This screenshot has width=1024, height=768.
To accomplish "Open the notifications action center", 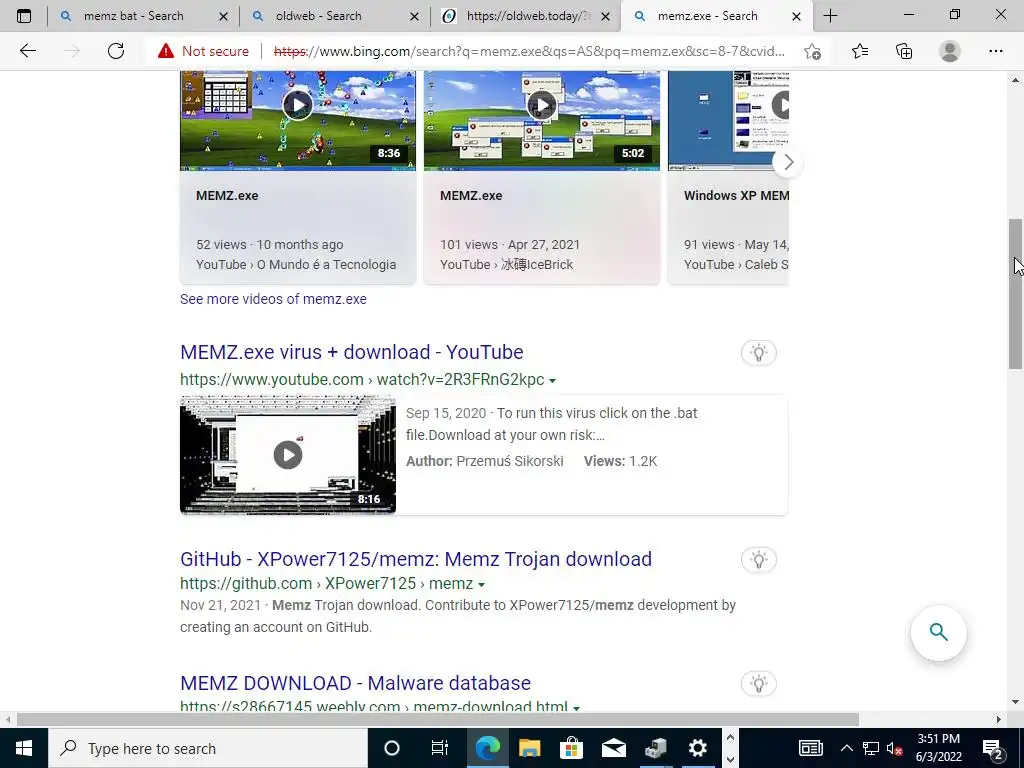I will point(993,748).
